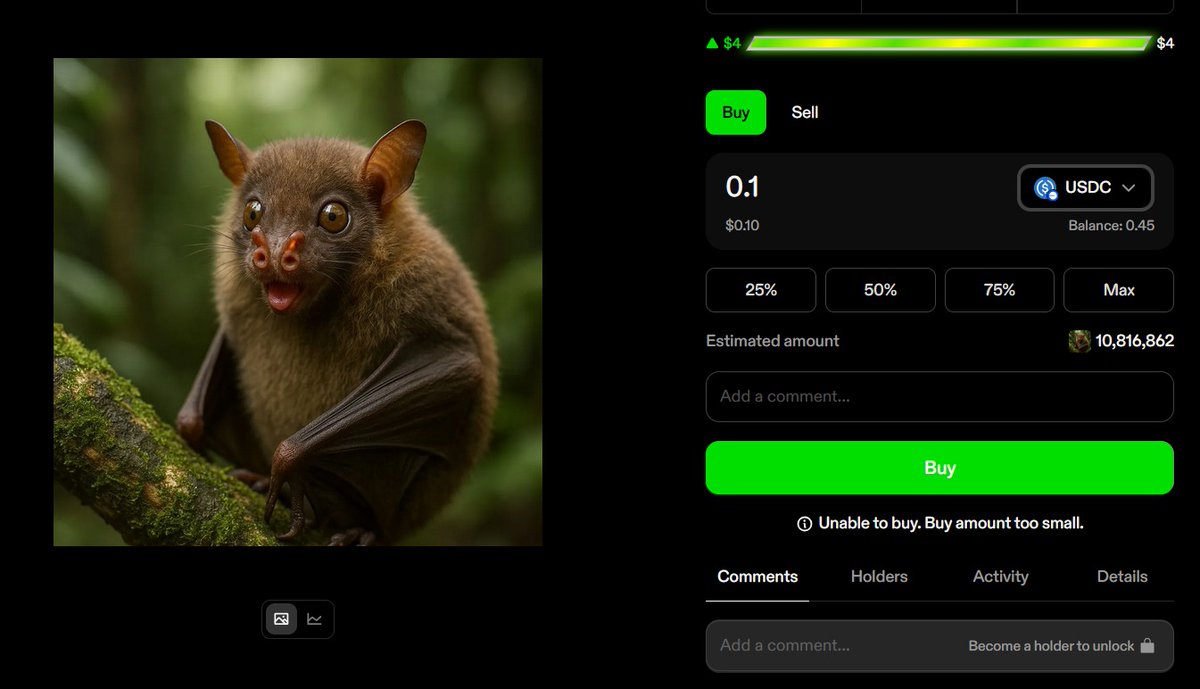Click the USDC coin icon
Screen dimensions: 1200x689
coord(1045,188)
